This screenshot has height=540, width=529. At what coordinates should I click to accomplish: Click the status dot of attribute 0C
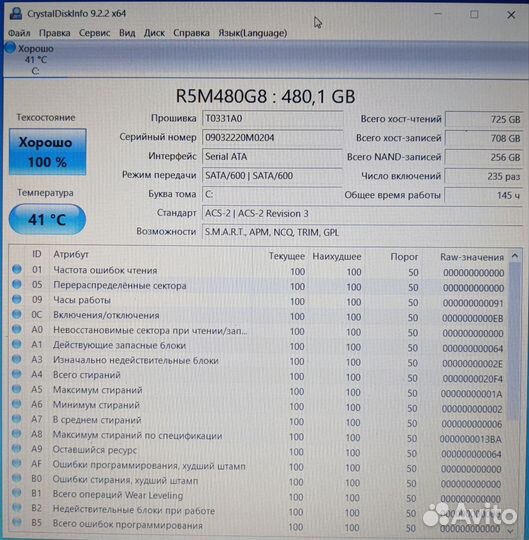pyautogui.click(x=17, y=314)
